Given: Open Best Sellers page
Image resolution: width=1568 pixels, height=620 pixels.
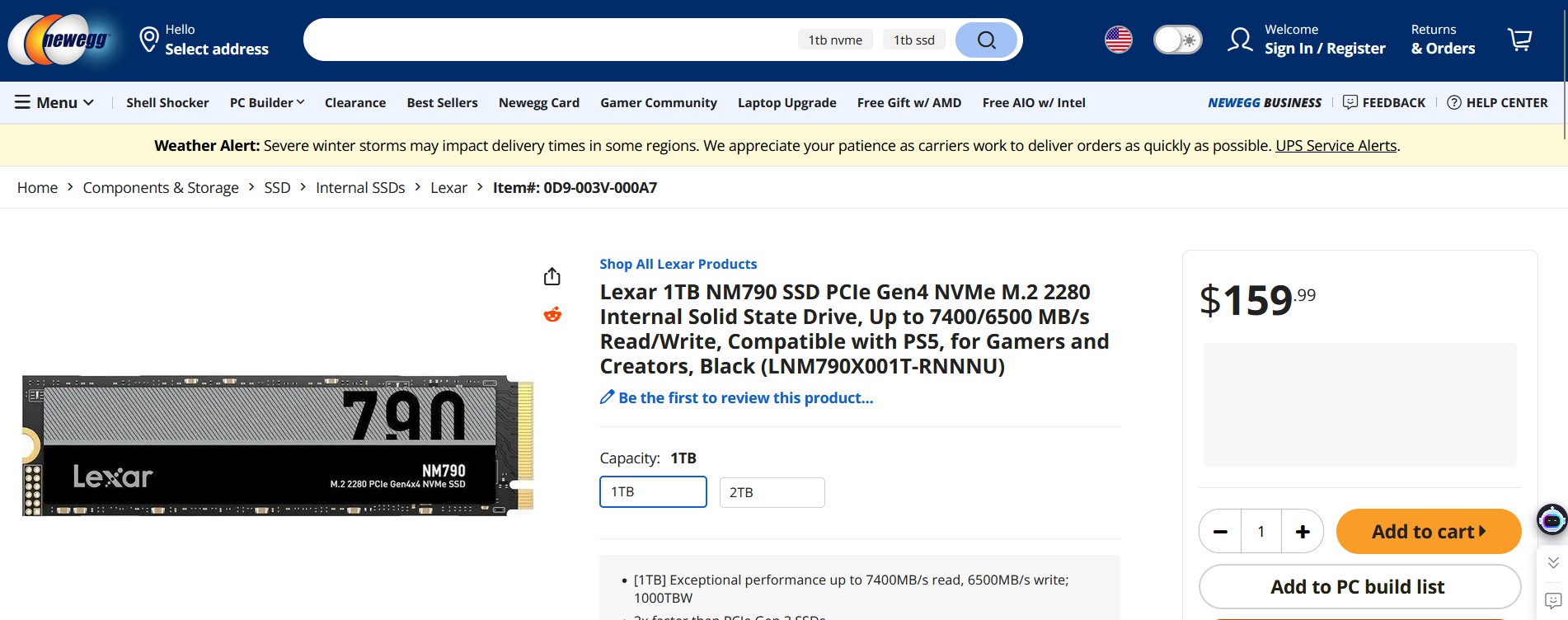Looking at the screenshot, I should [442, 102].
